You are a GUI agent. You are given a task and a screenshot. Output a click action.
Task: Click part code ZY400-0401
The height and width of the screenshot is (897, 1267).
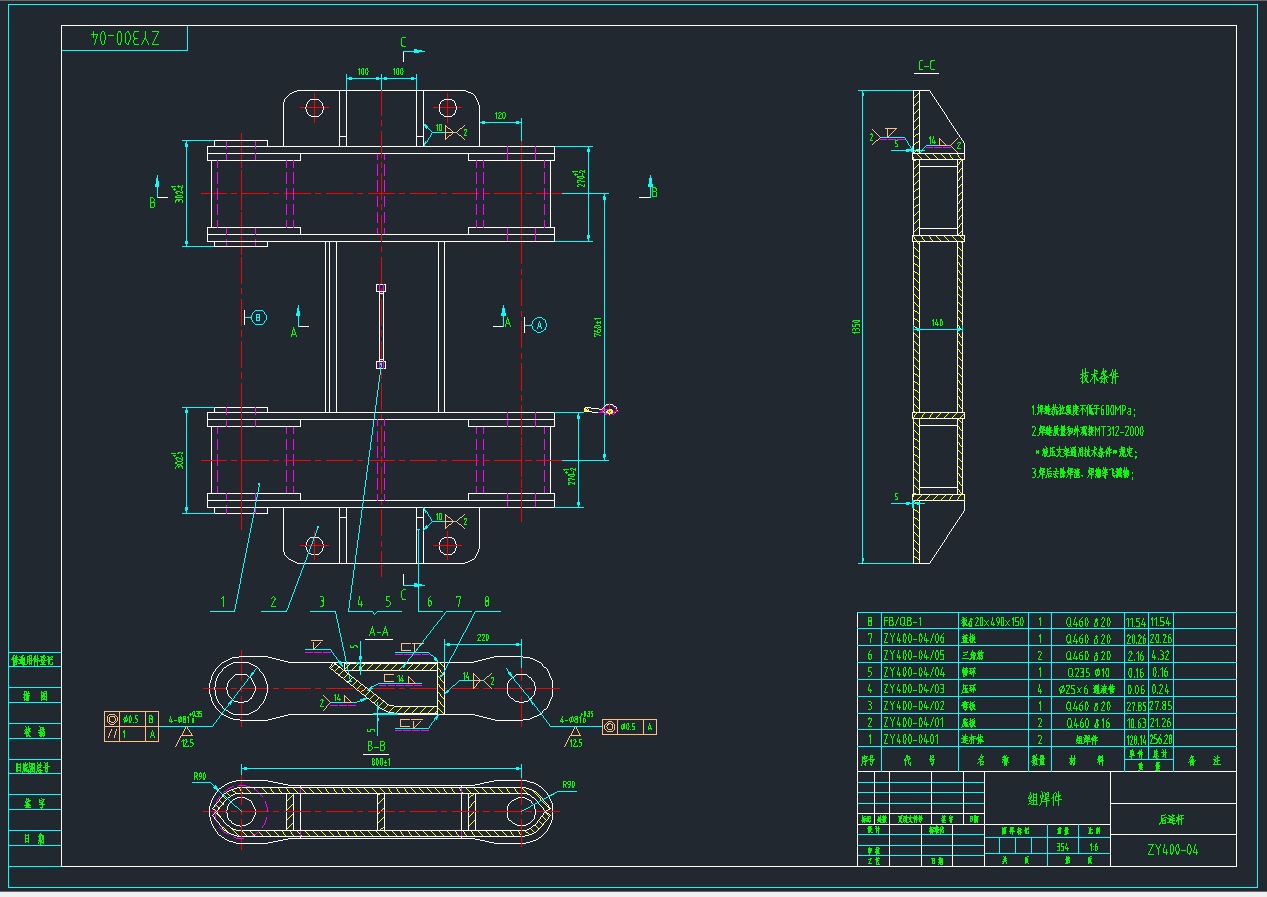click(910, 739)
